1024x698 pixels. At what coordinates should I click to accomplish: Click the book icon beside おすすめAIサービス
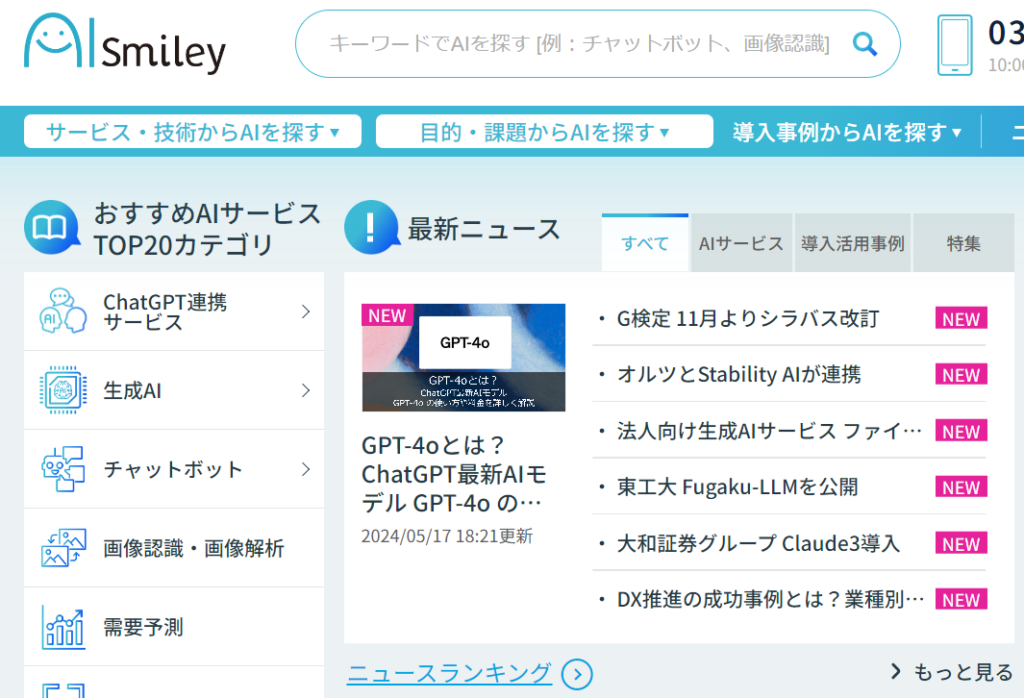pyautogui.click(x=51, y=228)
